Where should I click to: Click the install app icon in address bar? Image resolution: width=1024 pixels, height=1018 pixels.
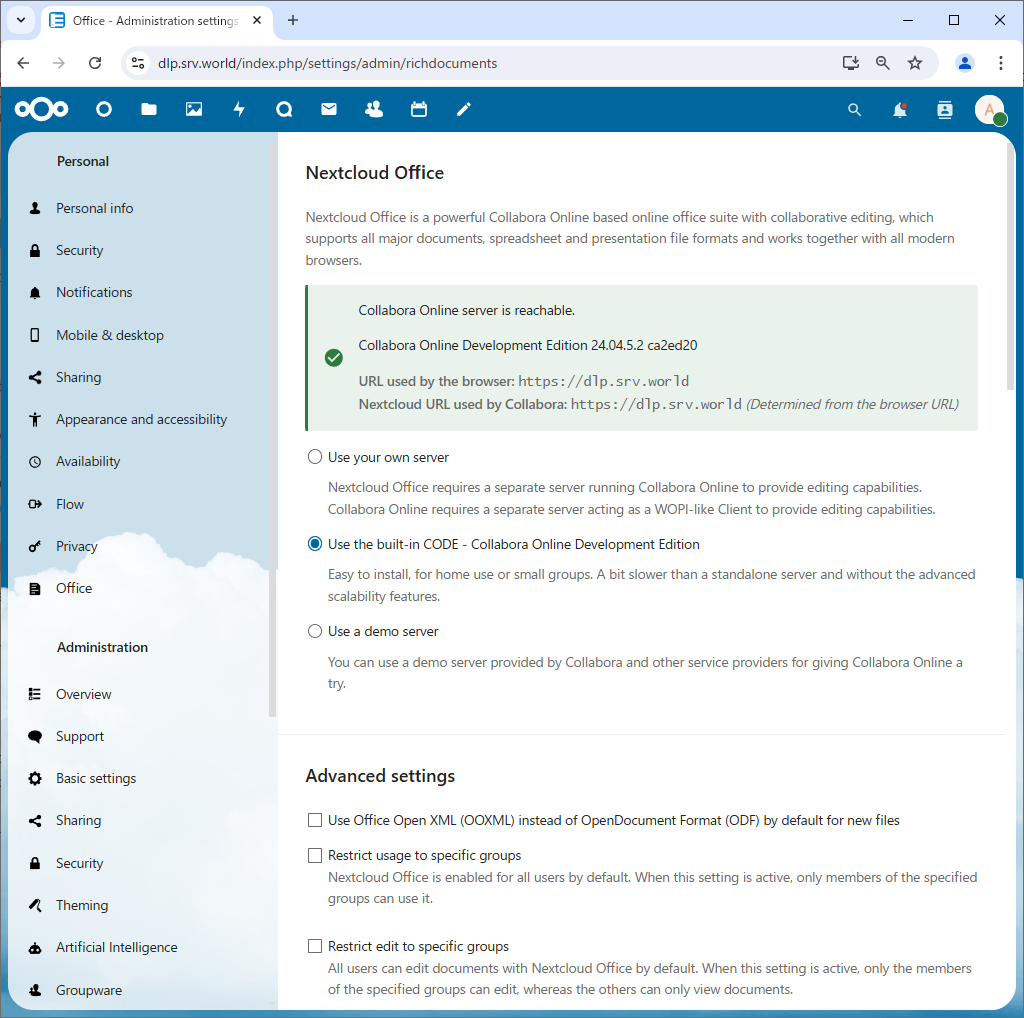(850, 63)
